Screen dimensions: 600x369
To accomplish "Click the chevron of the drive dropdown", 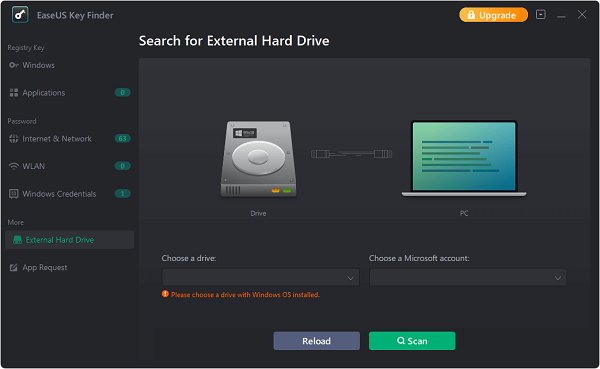I will [350, 278].
